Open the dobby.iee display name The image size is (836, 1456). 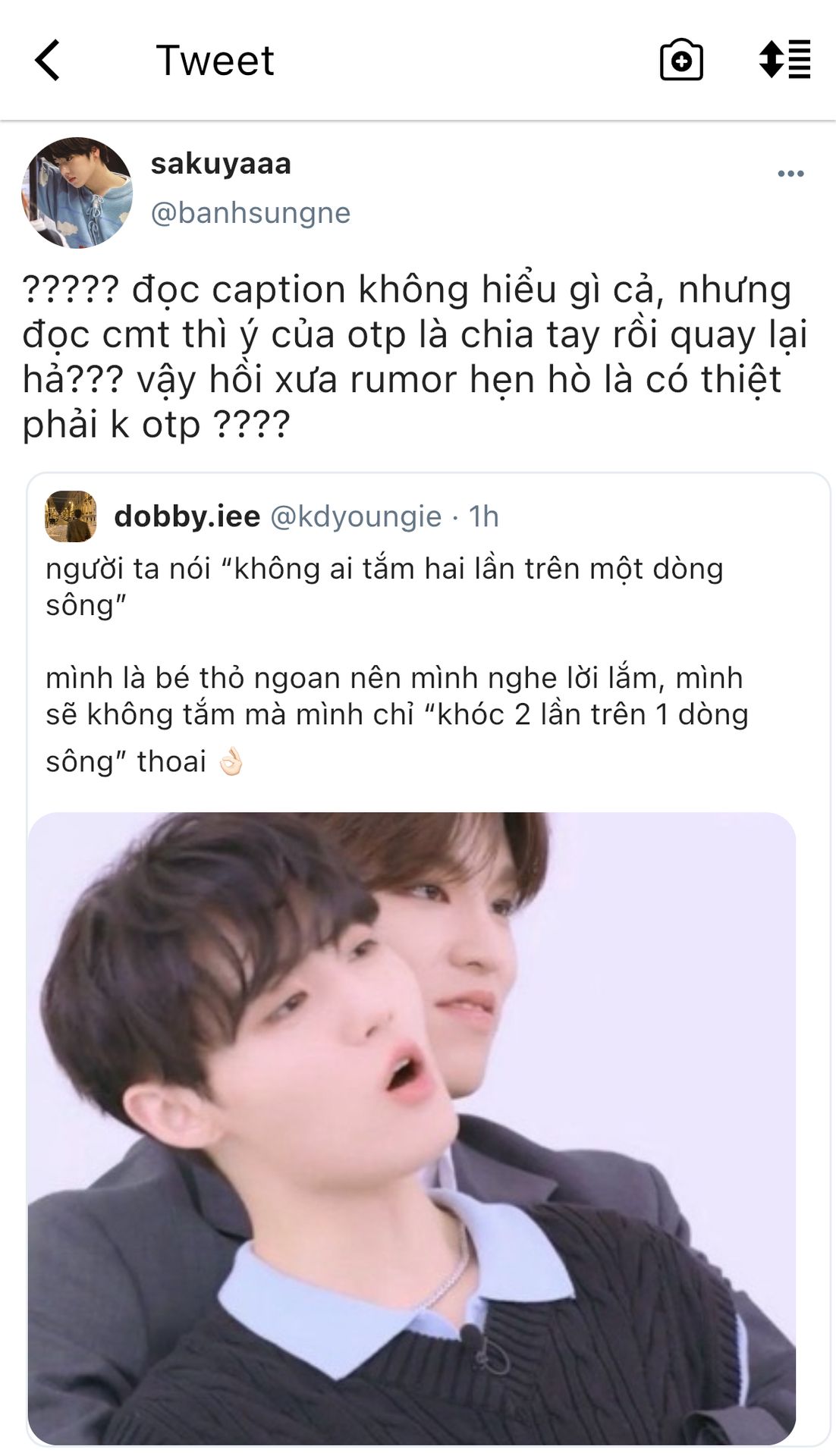187,516
